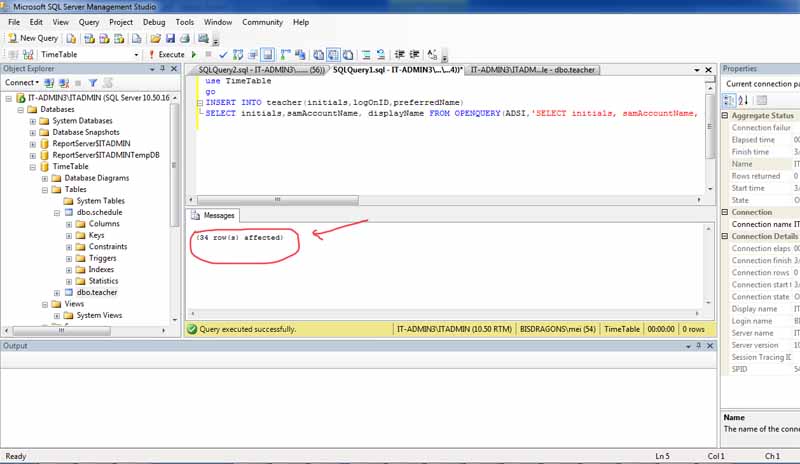Collapse the TimeTable database node
This screenshot has width=800, height=464.
click(x=33, y=167)
